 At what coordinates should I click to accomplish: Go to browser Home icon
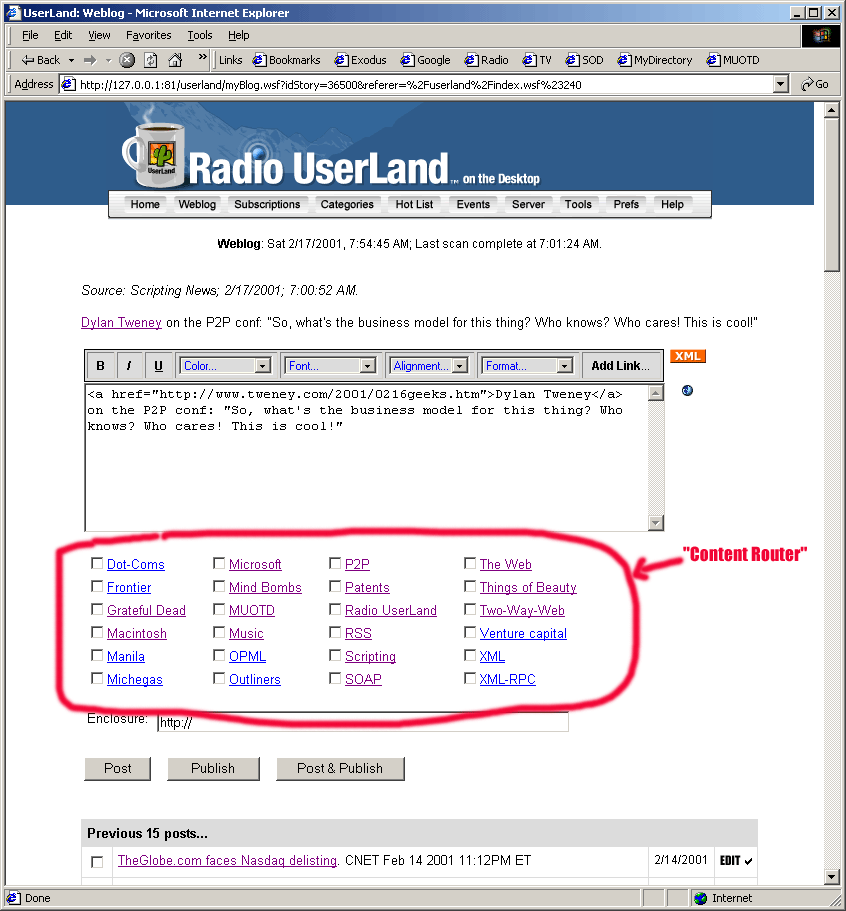(x=175, y=60)
